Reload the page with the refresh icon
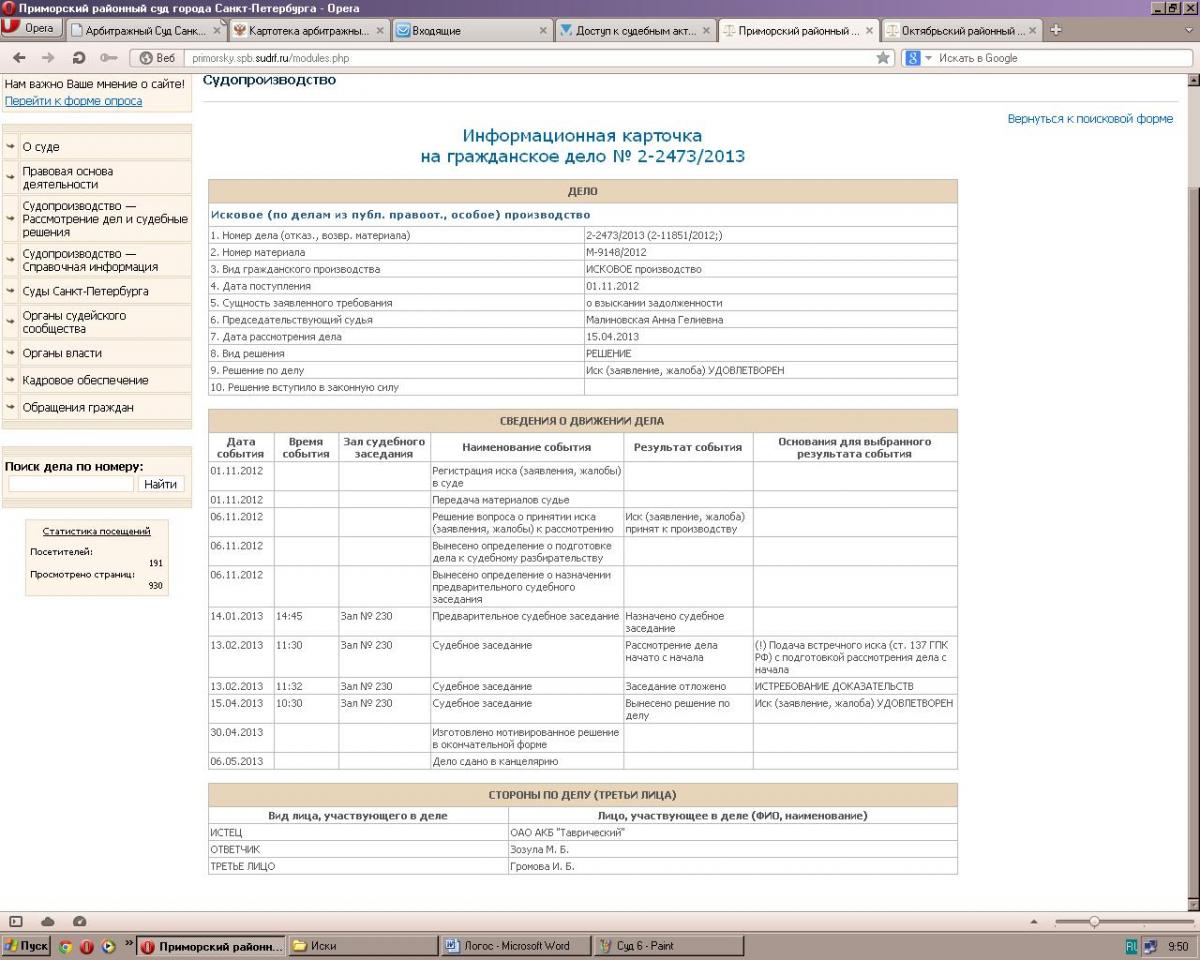The image size is (1200, 960). click(x=79, y=58)
